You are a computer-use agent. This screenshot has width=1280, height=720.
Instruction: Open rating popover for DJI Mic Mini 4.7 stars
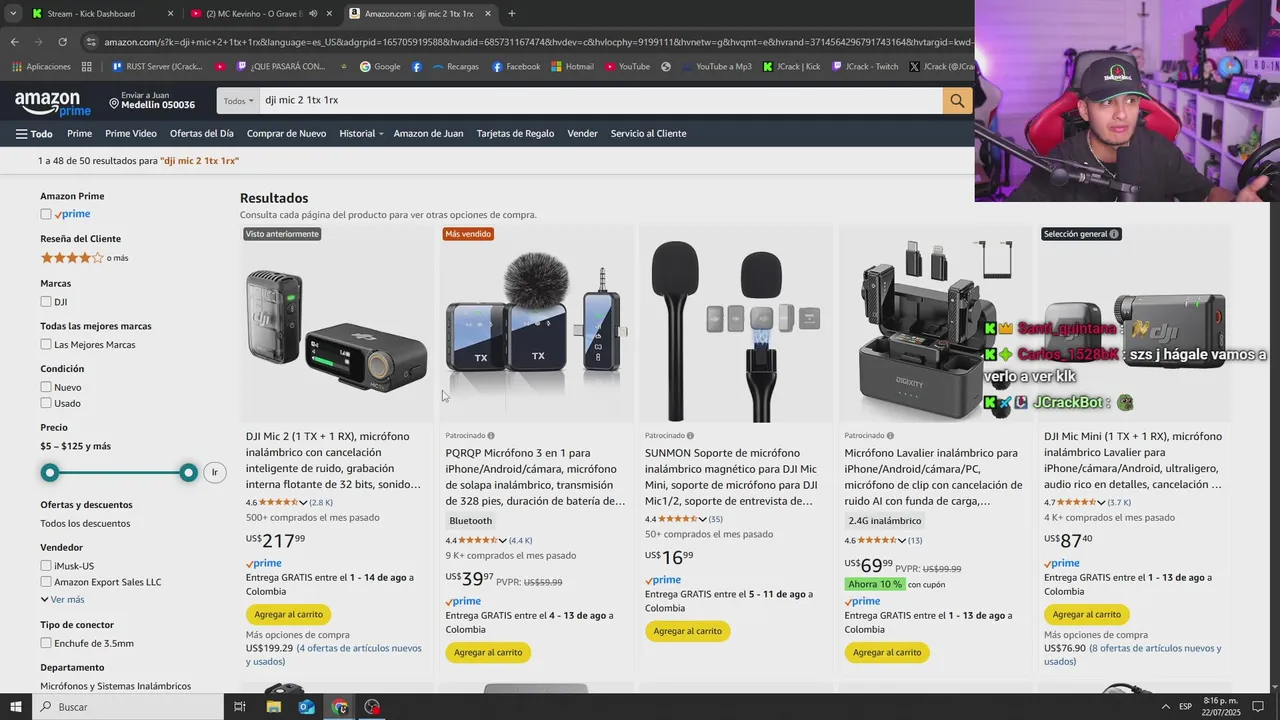pyautogui.click(x=1082, y=502)
